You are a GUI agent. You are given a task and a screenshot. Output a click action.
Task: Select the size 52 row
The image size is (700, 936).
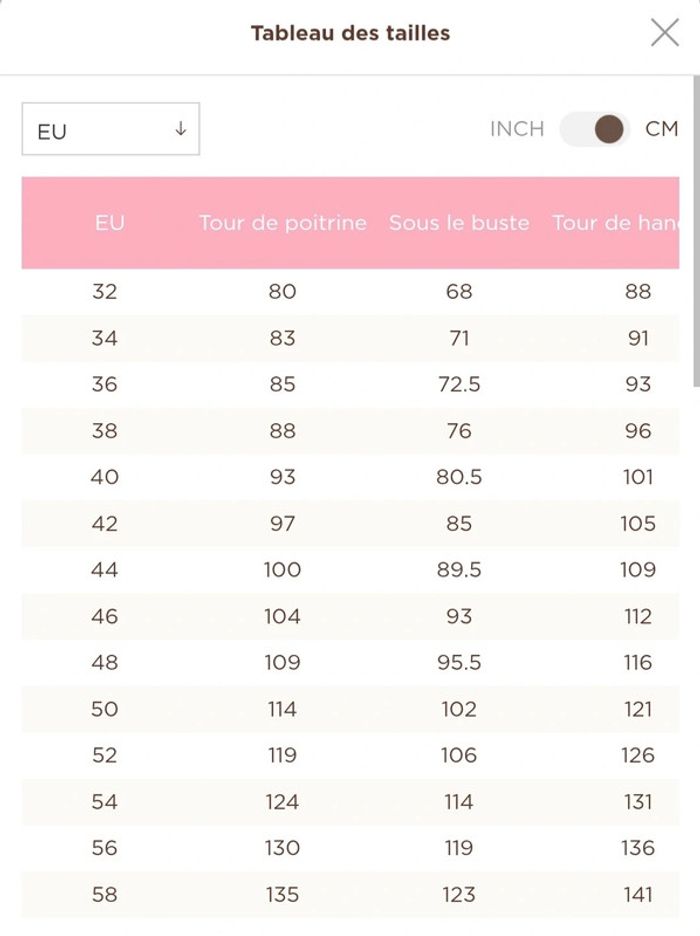(x=350, y=755)
